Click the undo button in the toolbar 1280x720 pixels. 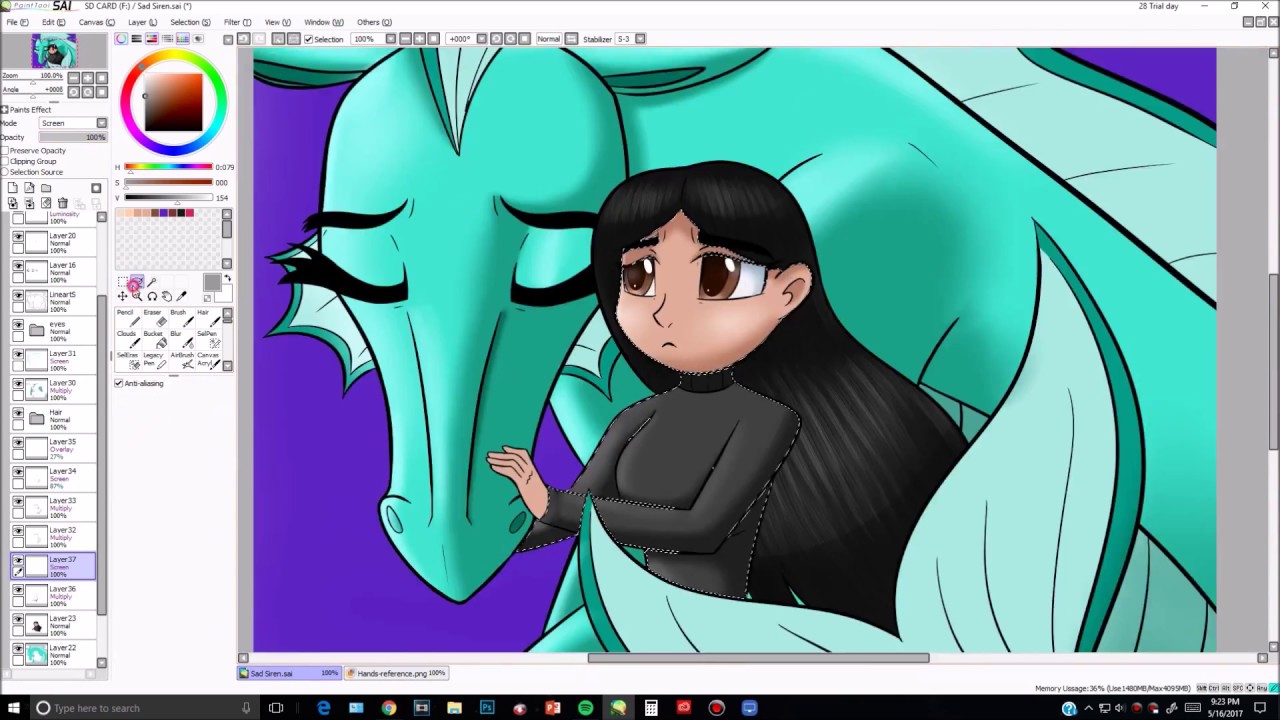243,39
